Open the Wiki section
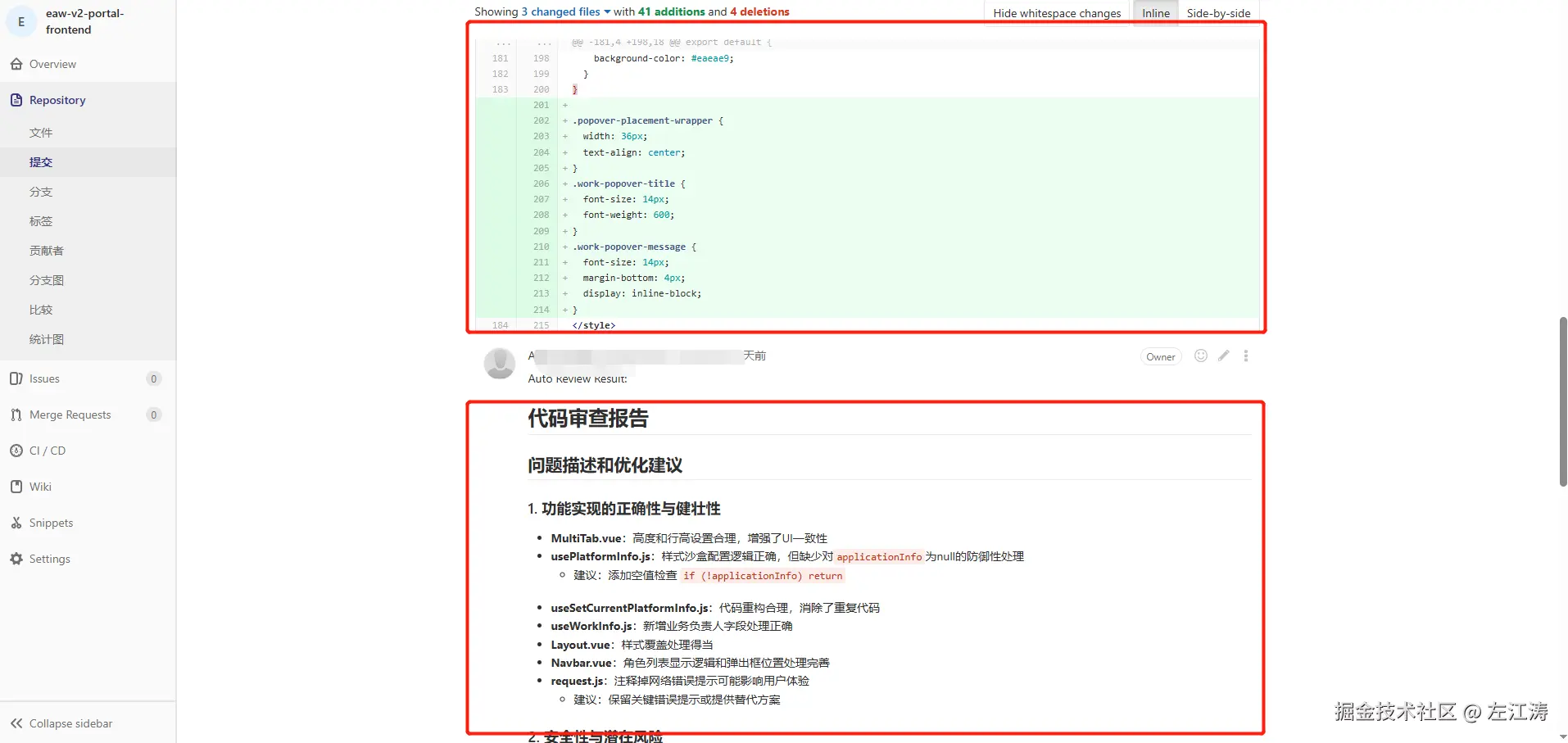This screenshot has width=1568, height=743. point(40,486)
